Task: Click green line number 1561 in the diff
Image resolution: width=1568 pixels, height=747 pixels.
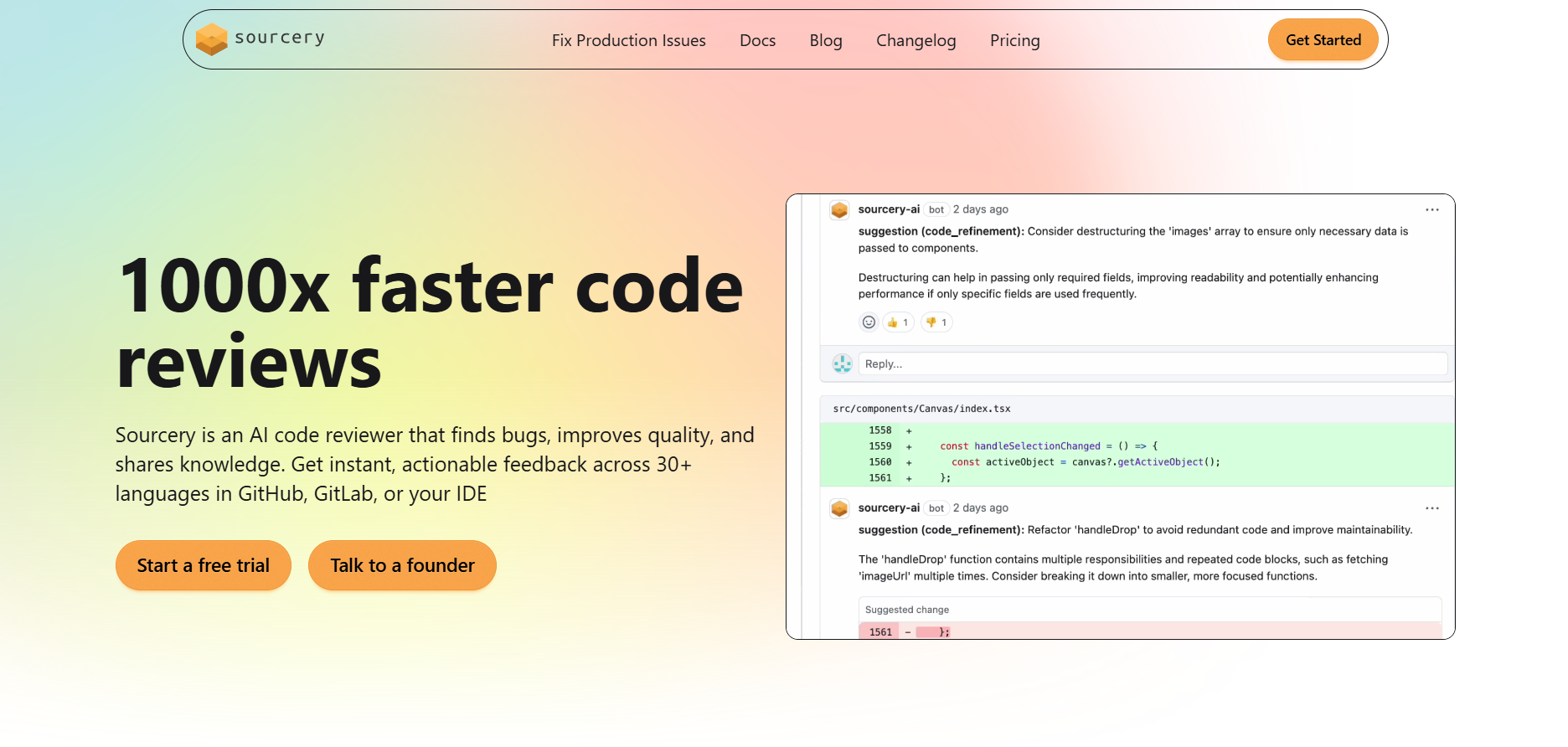Action: (x=880, y=478)
